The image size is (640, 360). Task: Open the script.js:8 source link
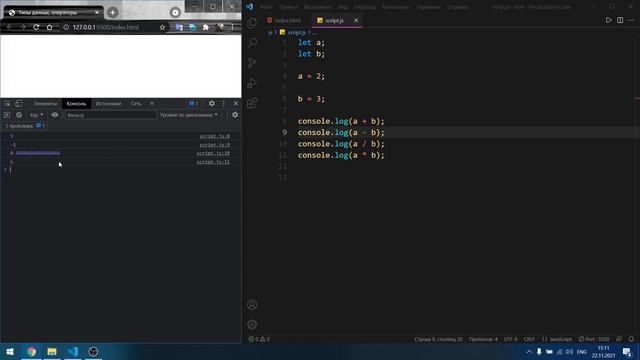click(x=215, y=136)
